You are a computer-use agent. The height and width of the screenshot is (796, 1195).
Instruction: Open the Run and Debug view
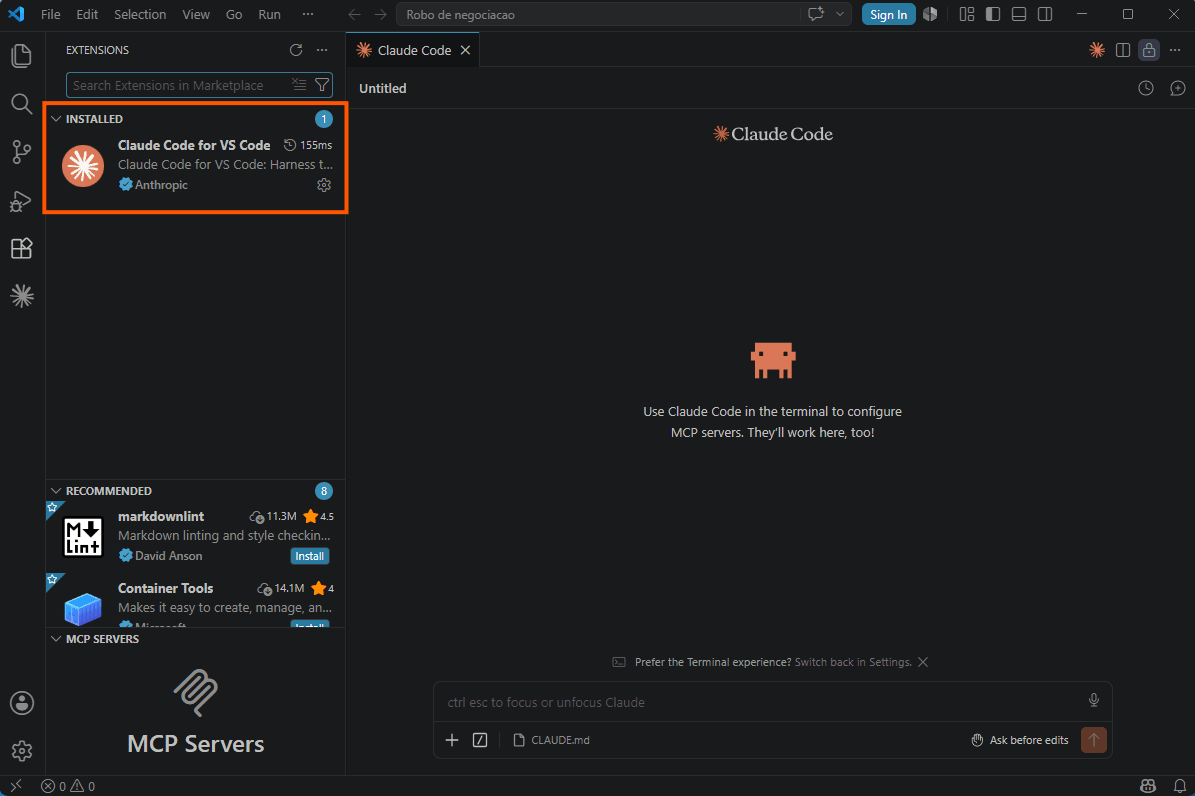(21, 201)
